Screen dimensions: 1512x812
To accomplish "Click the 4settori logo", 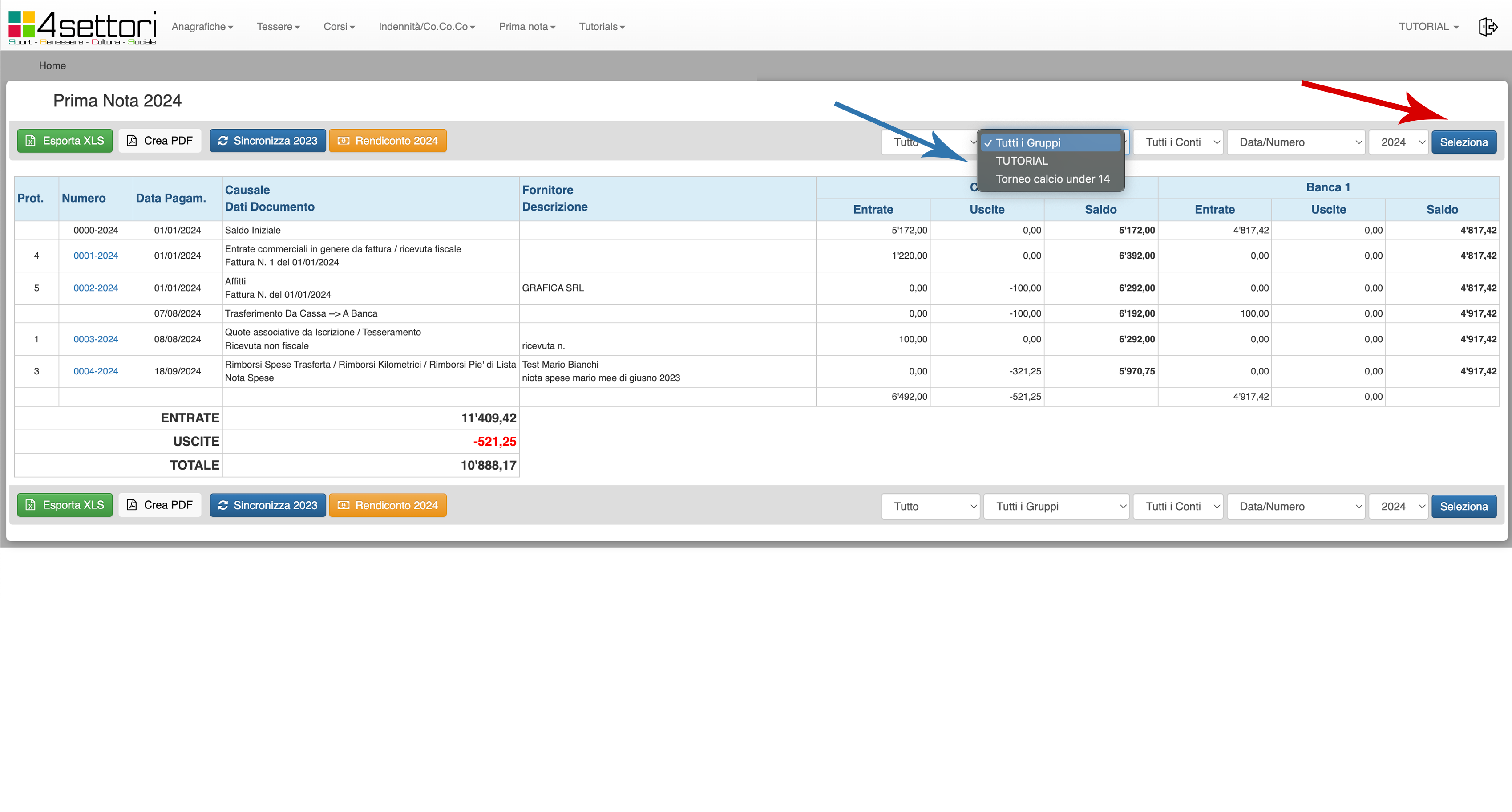I will [83, 27].
